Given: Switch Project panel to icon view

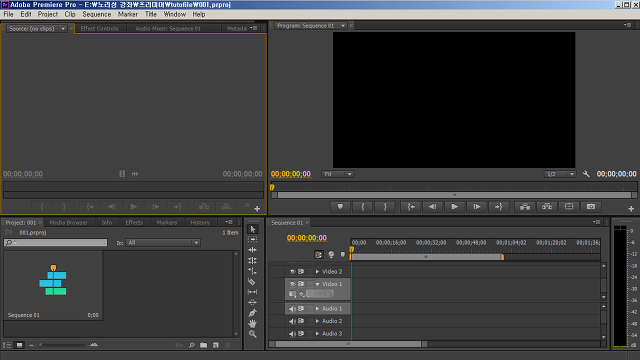Looking at the screenshot, I should [19, 345].
